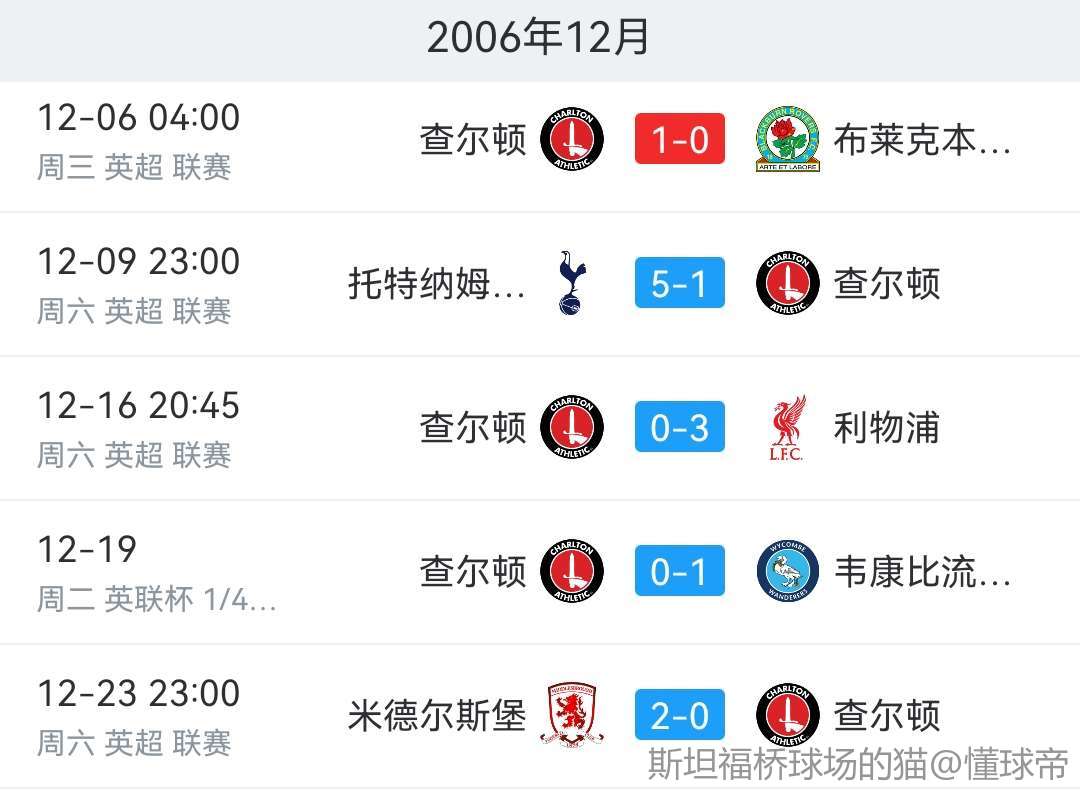Open the 2-0 Middlesbrough score

pyautogui.click(x=679, y=716)
